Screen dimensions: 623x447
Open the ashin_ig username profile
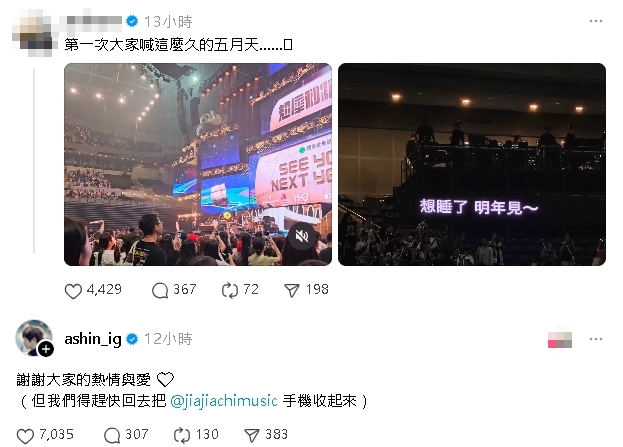pos(93,339)
